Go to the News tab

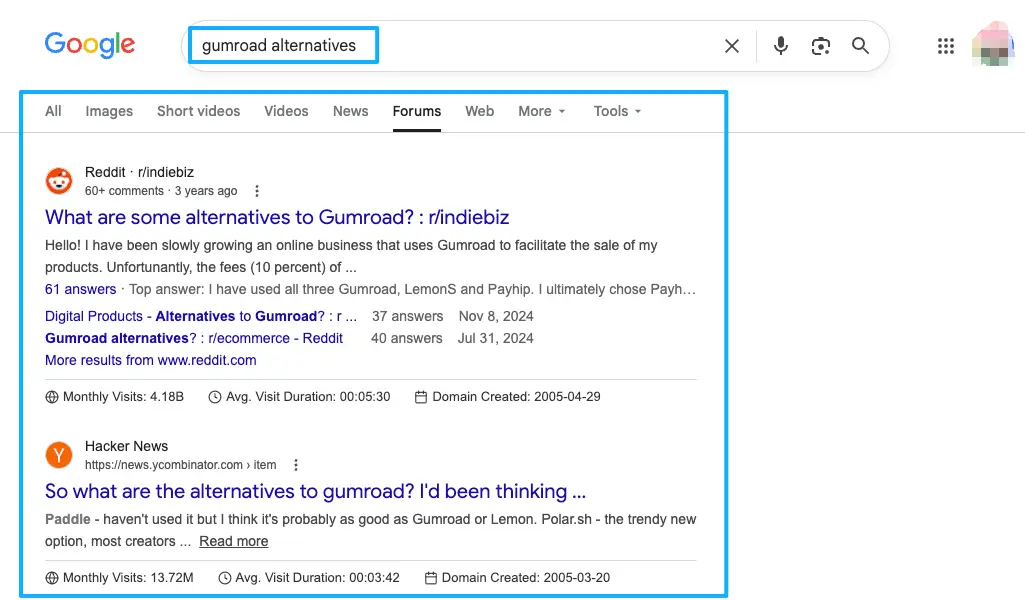pos(350,111)
